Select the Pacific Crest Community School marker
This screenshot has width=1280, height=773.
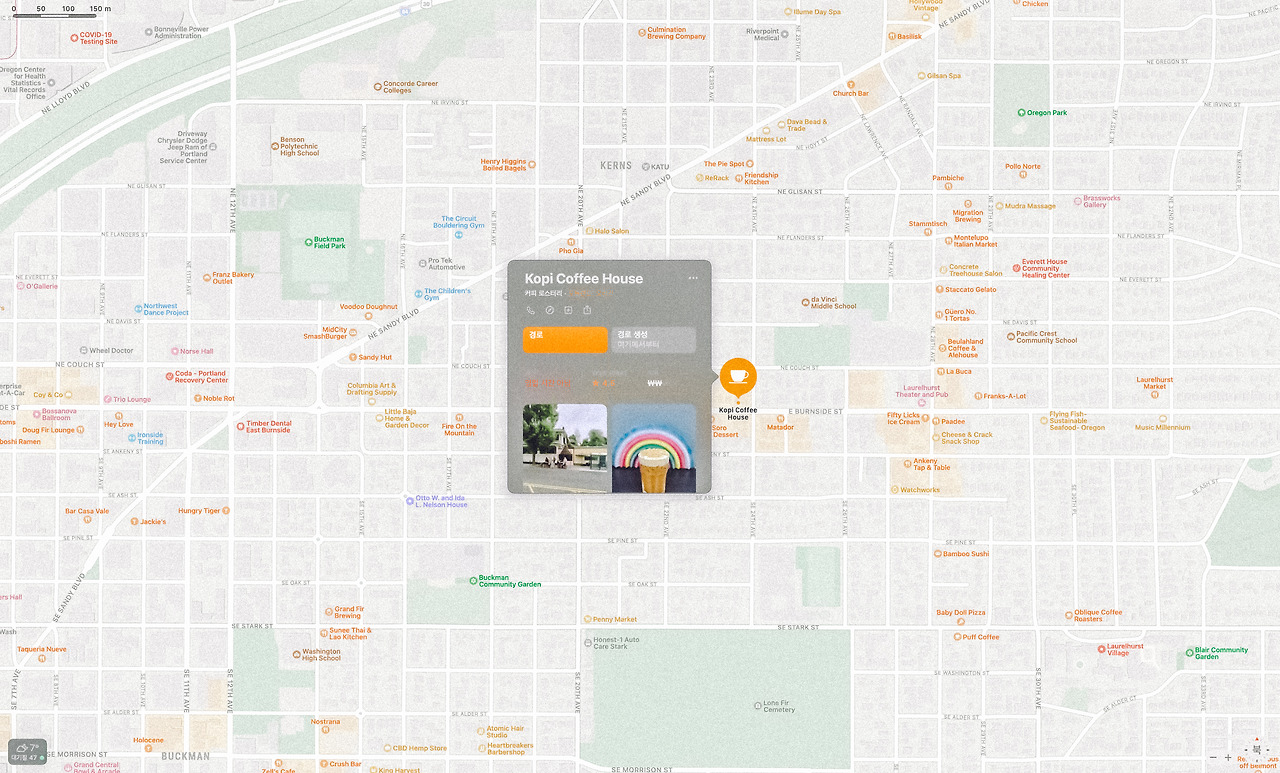pyautogui.click(x=1011, y=337)
